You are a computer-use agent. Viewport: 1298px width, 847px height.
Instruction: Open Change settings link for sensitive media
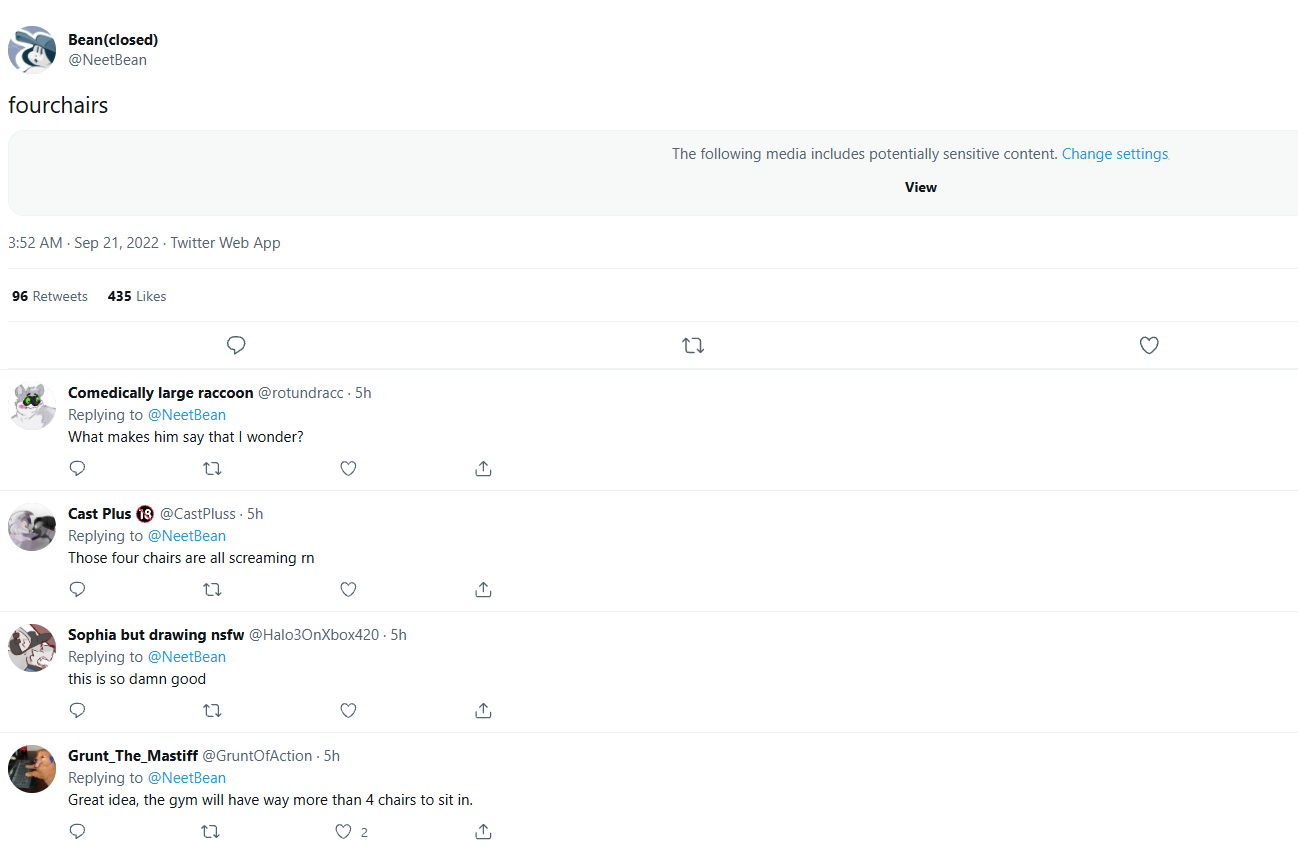click(x=1115, y=154)
